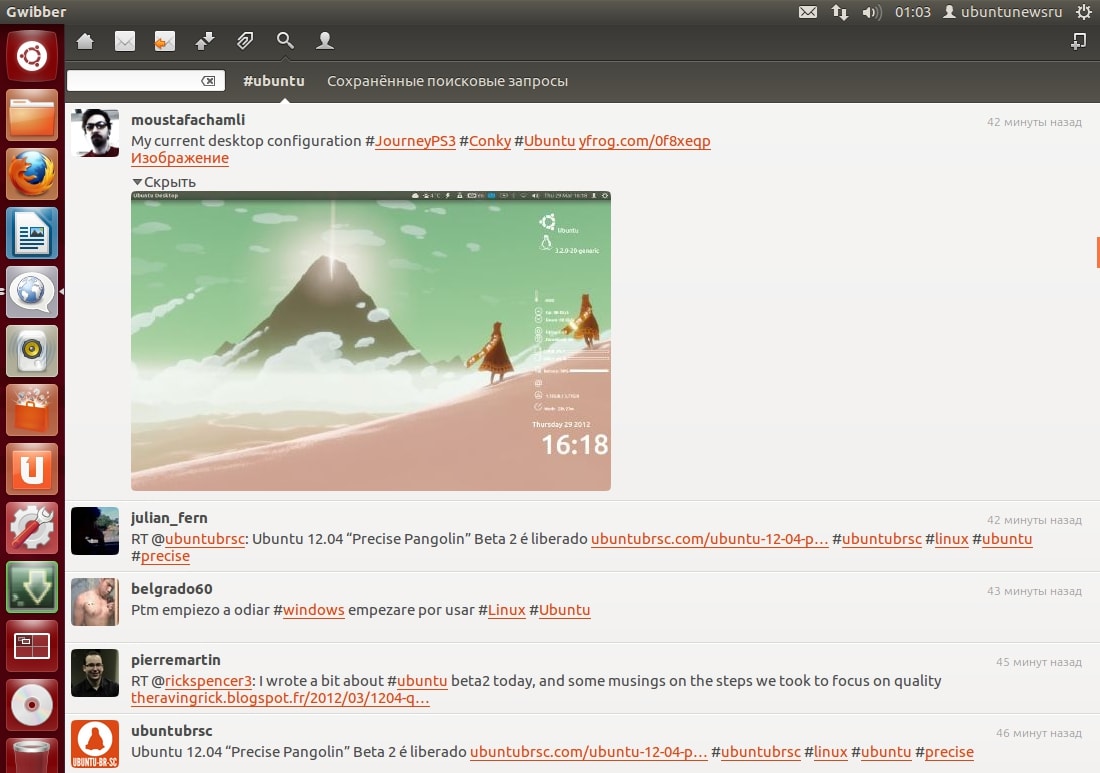Click the username julian_fern
Screen dimensions: 1100x773
coord(169,518)
